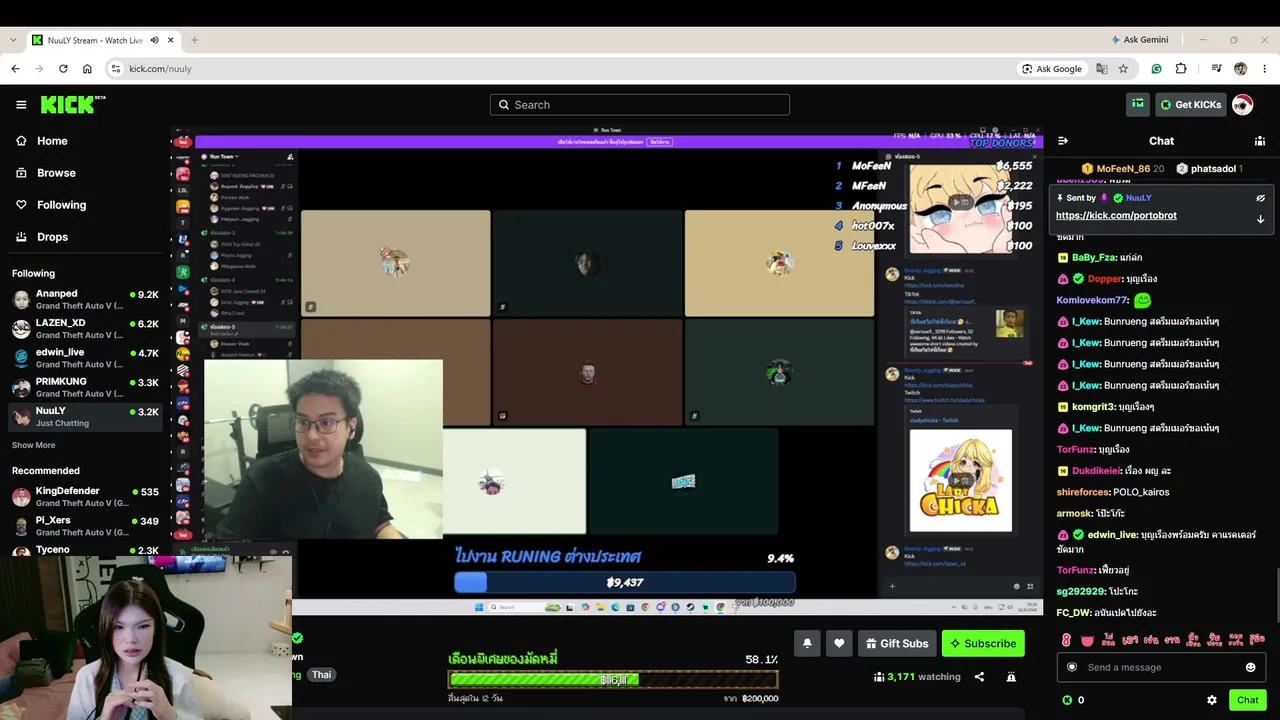This screenshot has width=1280, height=720.
Task: Open the browser Extensions puzzle icon
Action: (1181, 69)
